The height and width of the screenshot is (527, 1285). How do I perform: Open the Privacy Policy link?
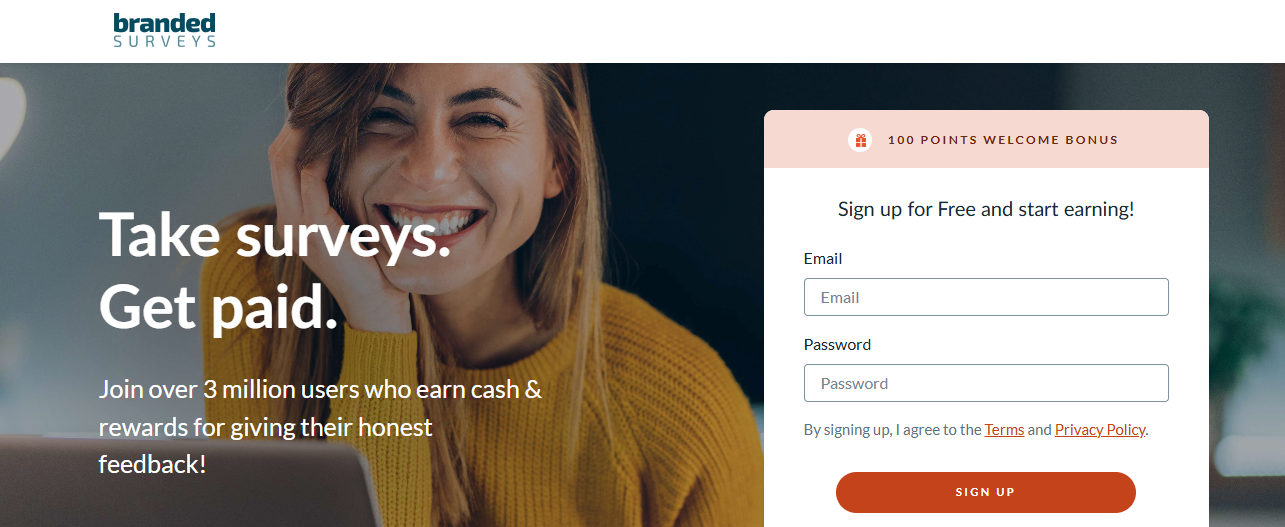1100,429
